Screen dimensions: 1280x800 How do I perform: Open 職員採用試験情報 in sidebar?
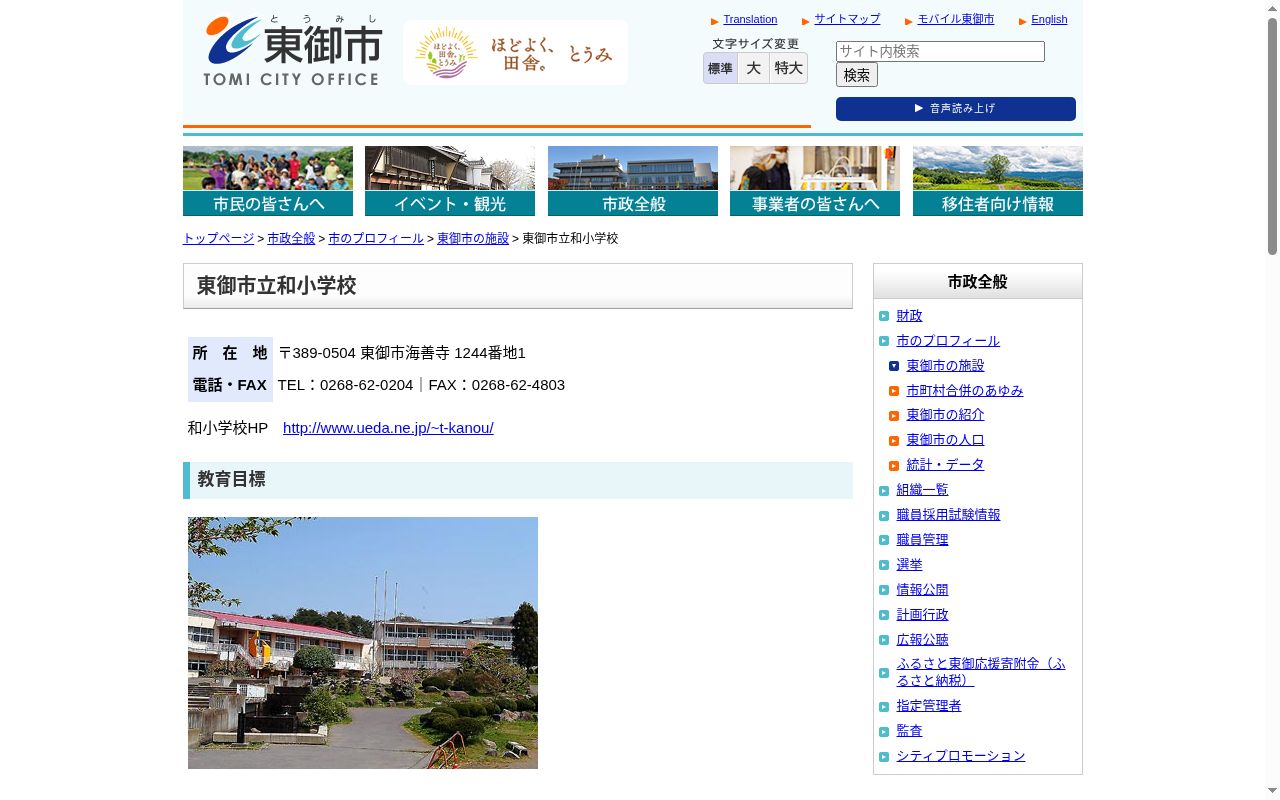948,515
